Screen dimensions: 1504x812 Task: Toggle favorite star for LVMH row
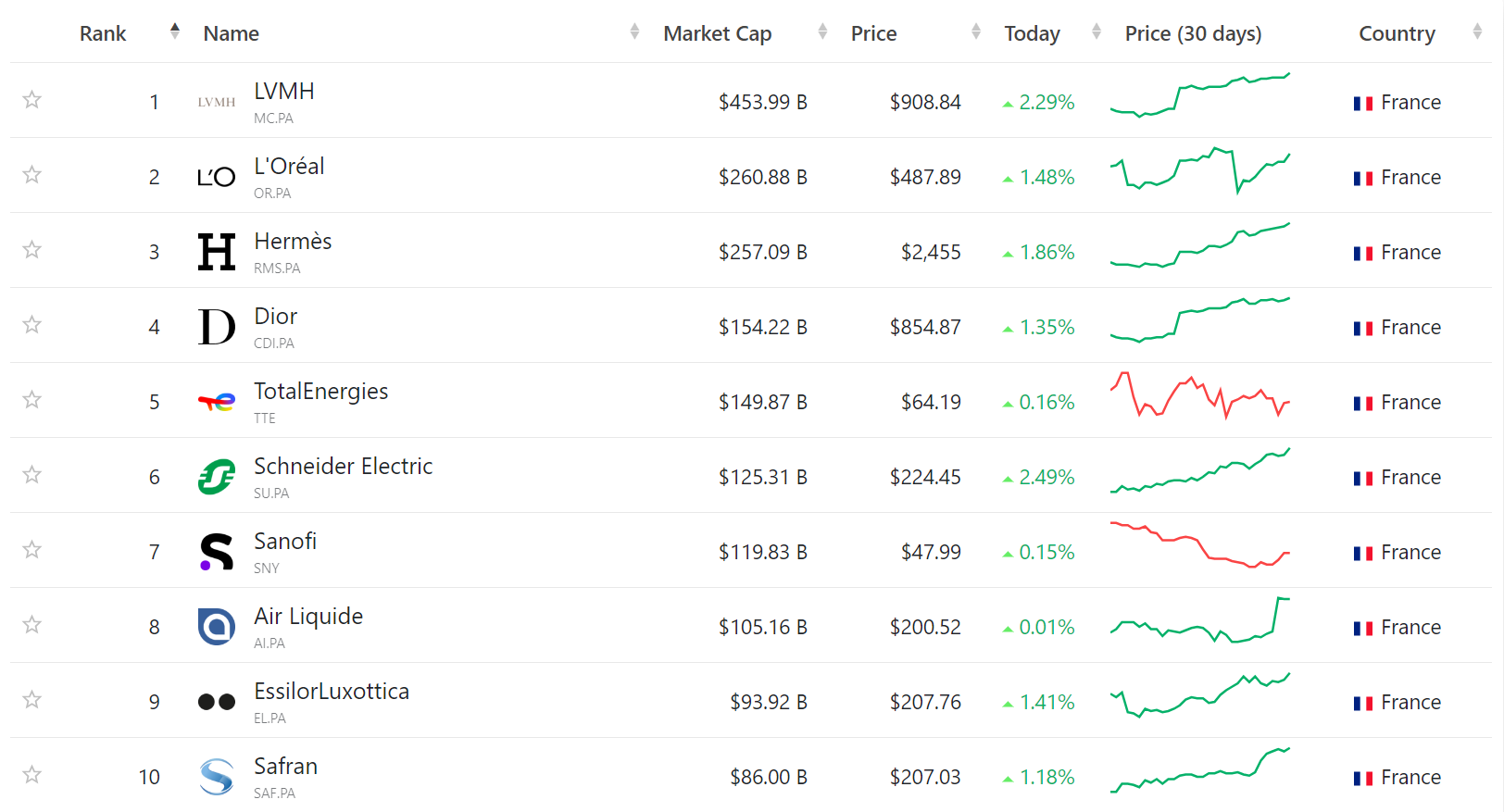tap(32, 99)
